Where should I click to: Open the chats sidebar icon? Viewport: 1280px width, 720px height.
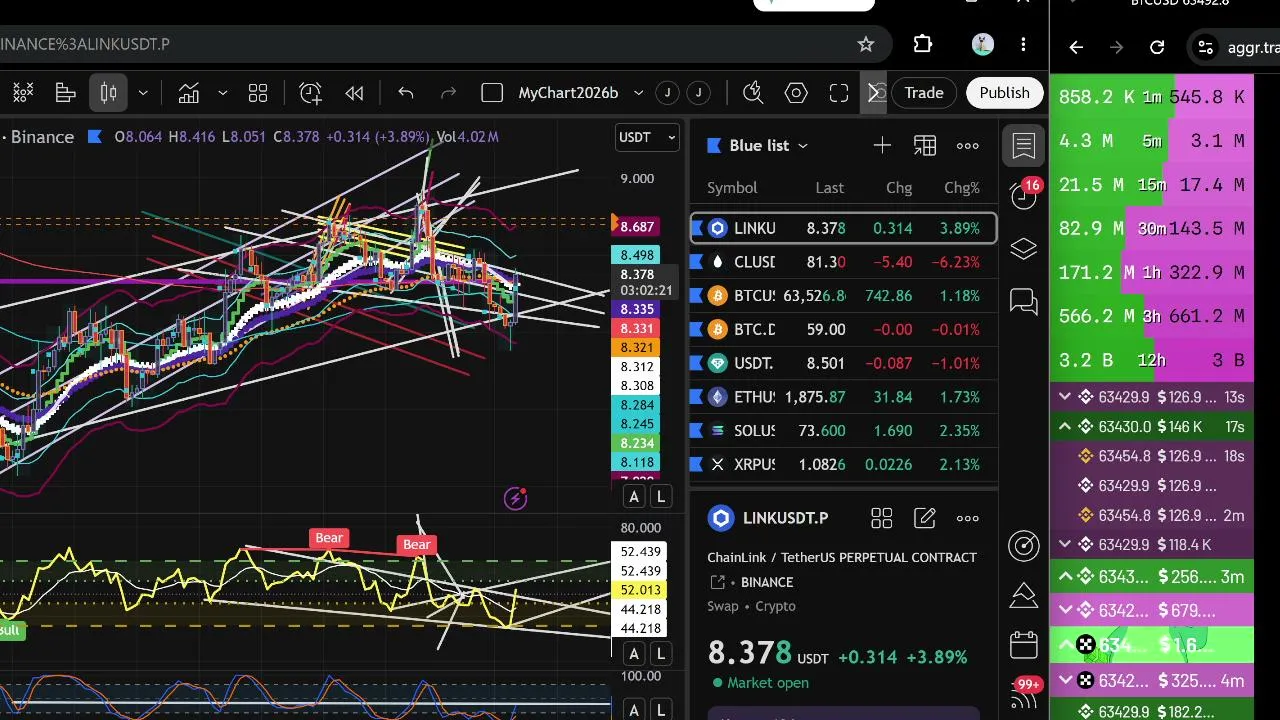pos(1024,301)
